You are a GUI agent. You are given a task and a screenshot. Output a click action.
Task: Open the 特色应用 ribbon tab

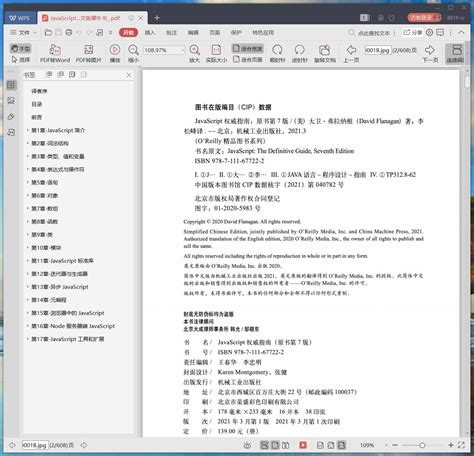tap(263, 32)
